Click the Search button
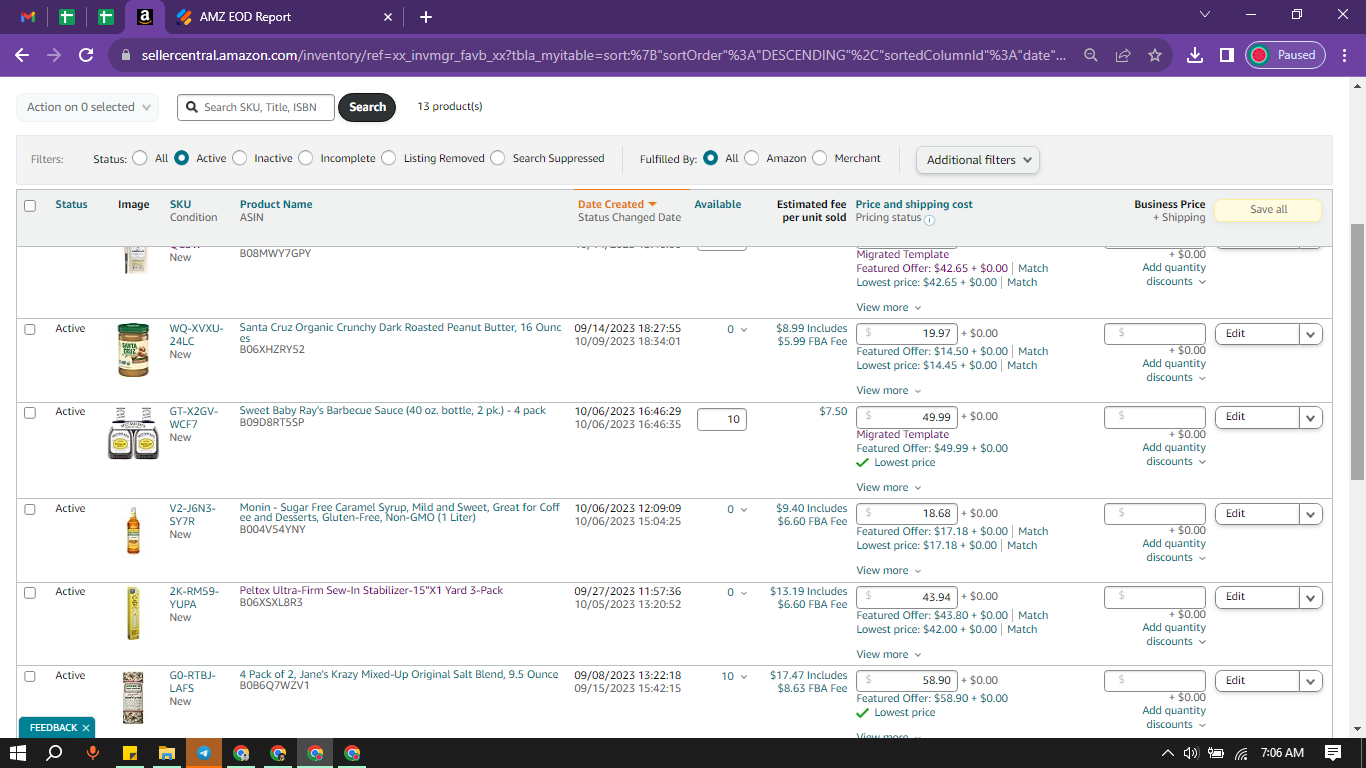This screenshot has width=1366, height=768. [367, 107]
